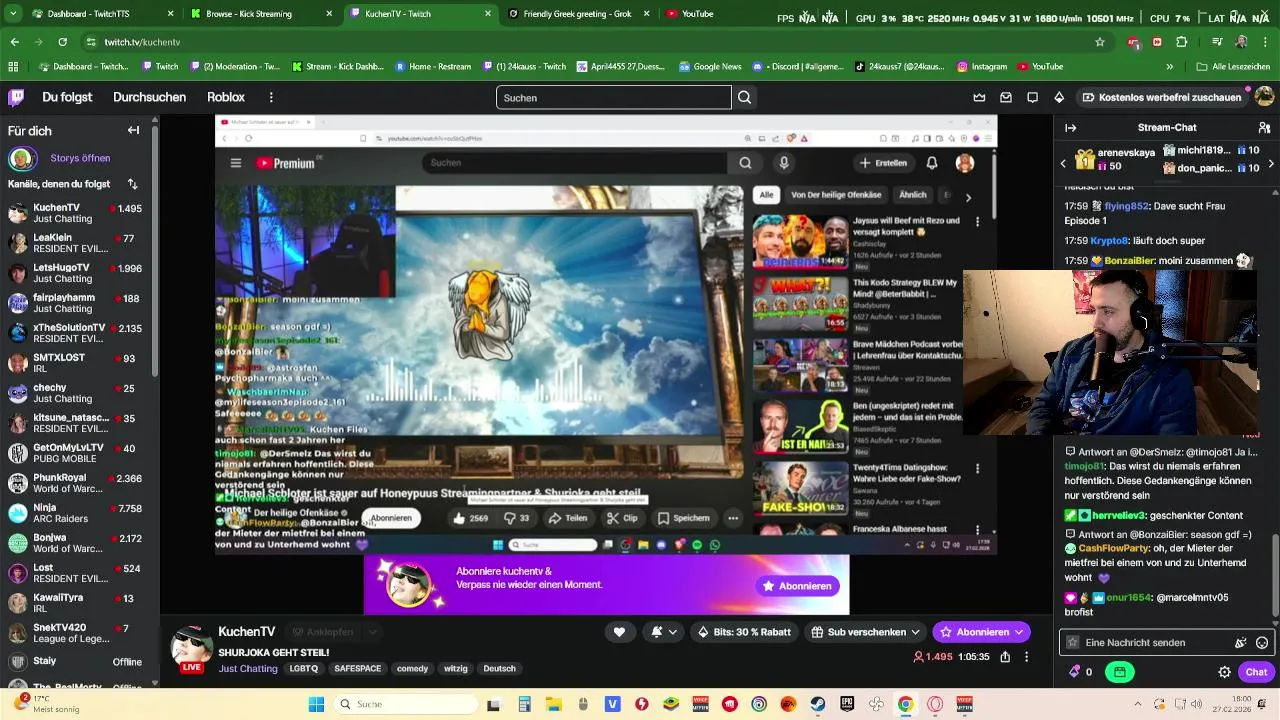Open the whispers speech bubble icon
Viewport: 1280px width, 720px height.
click(1032, 97)
